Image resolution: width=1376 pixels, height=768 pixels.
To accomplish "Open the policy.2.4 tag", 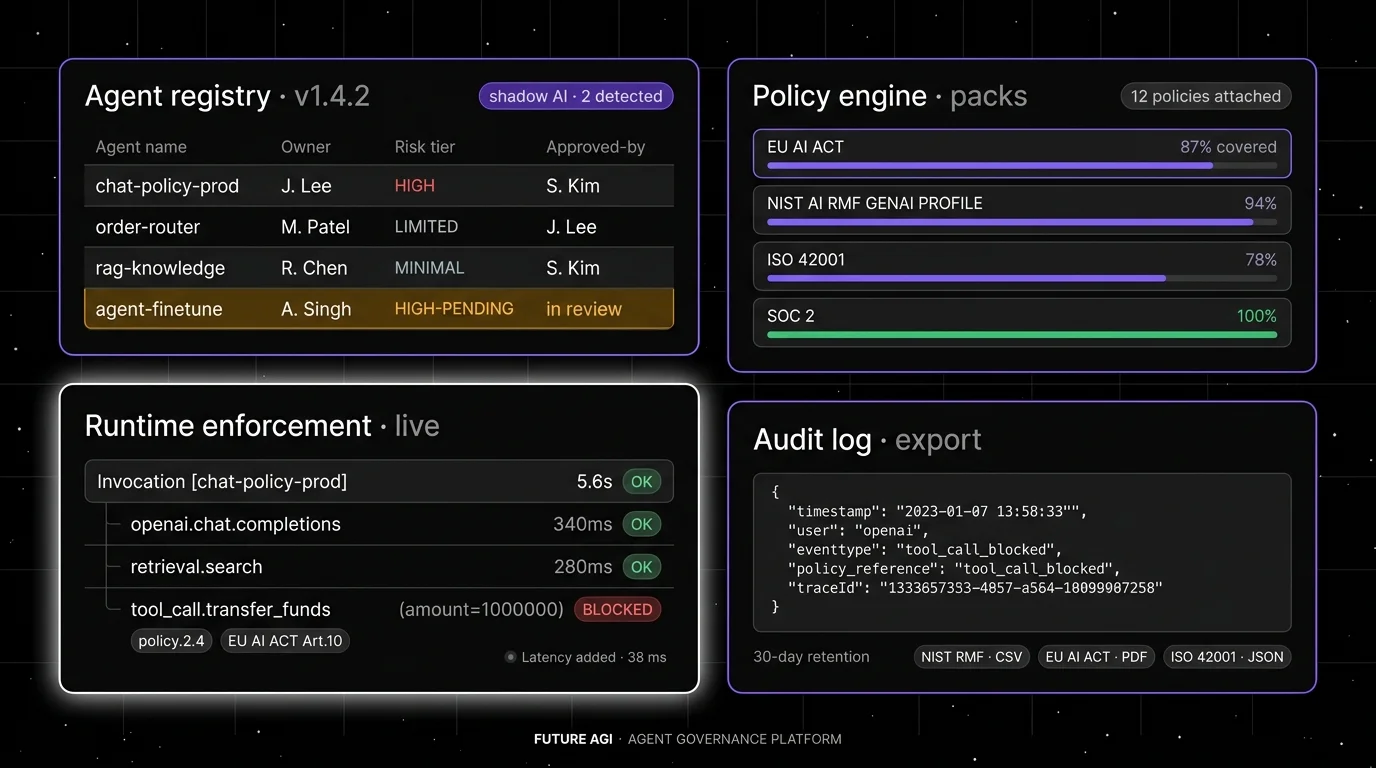I will [x=172, y=641].
